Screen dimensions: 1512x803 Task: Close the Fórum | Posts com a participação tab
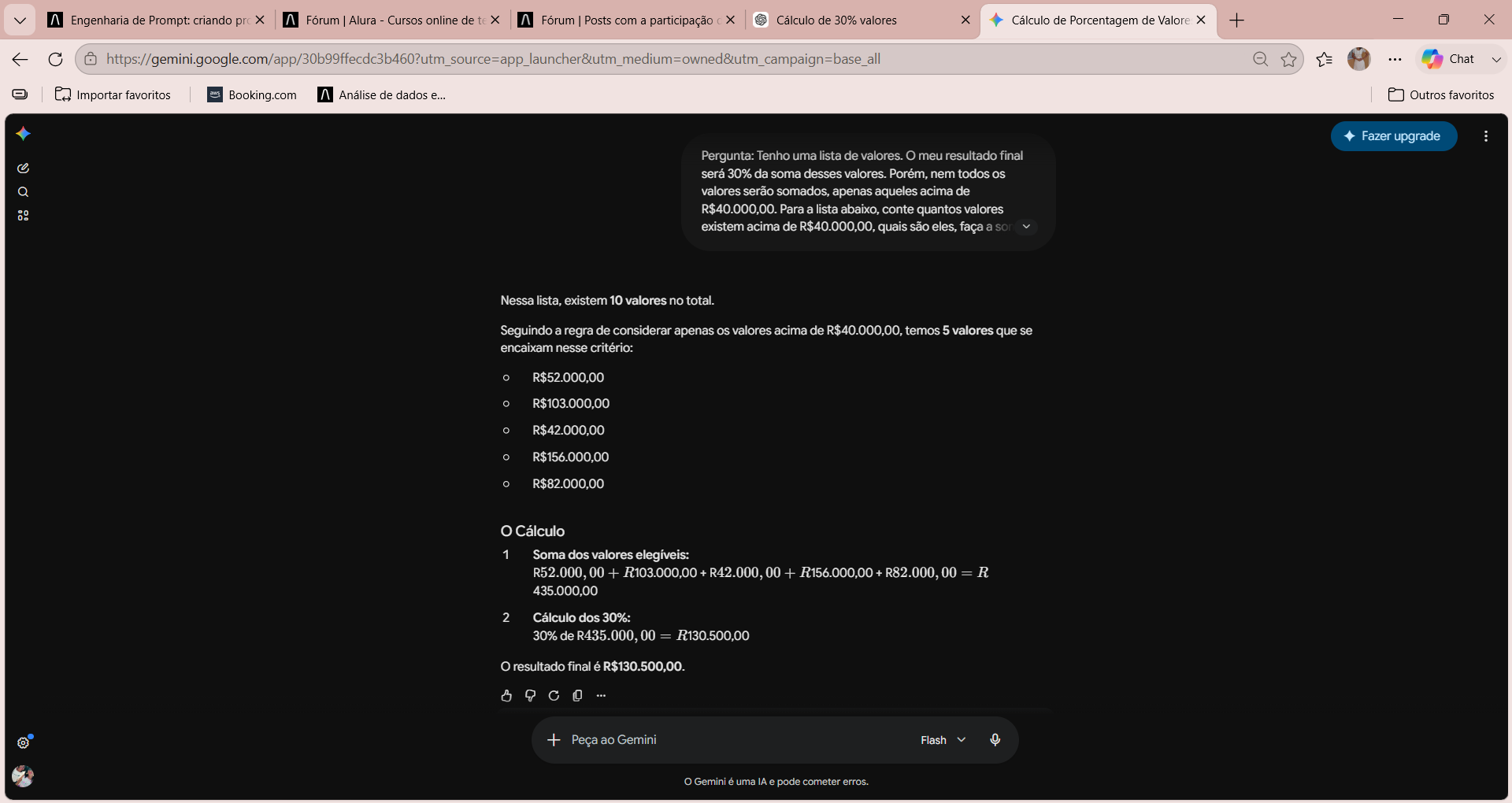click(x=730, y=20)
